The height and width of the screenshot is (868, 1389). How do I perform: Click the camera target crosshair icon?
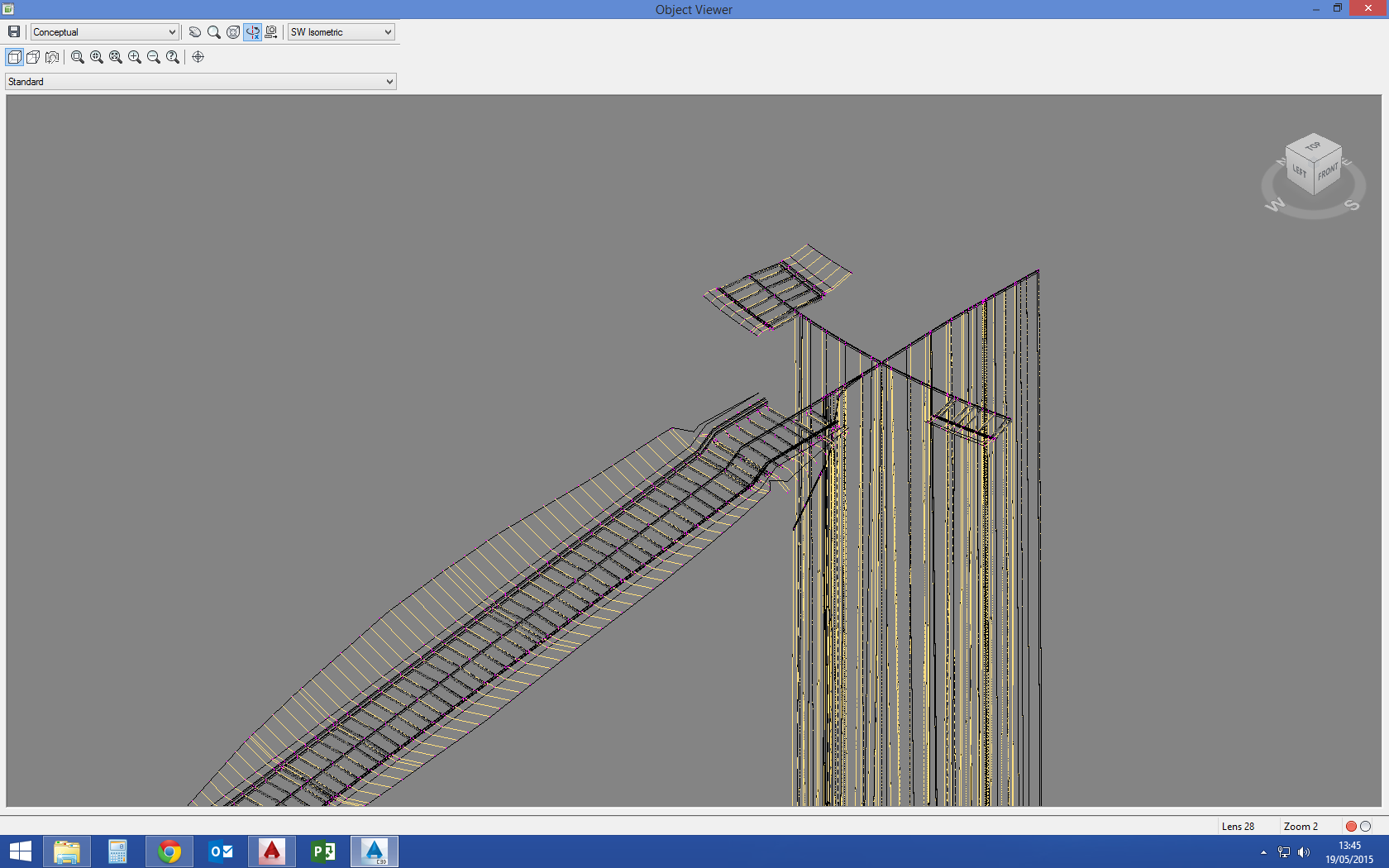coord(198,57)
